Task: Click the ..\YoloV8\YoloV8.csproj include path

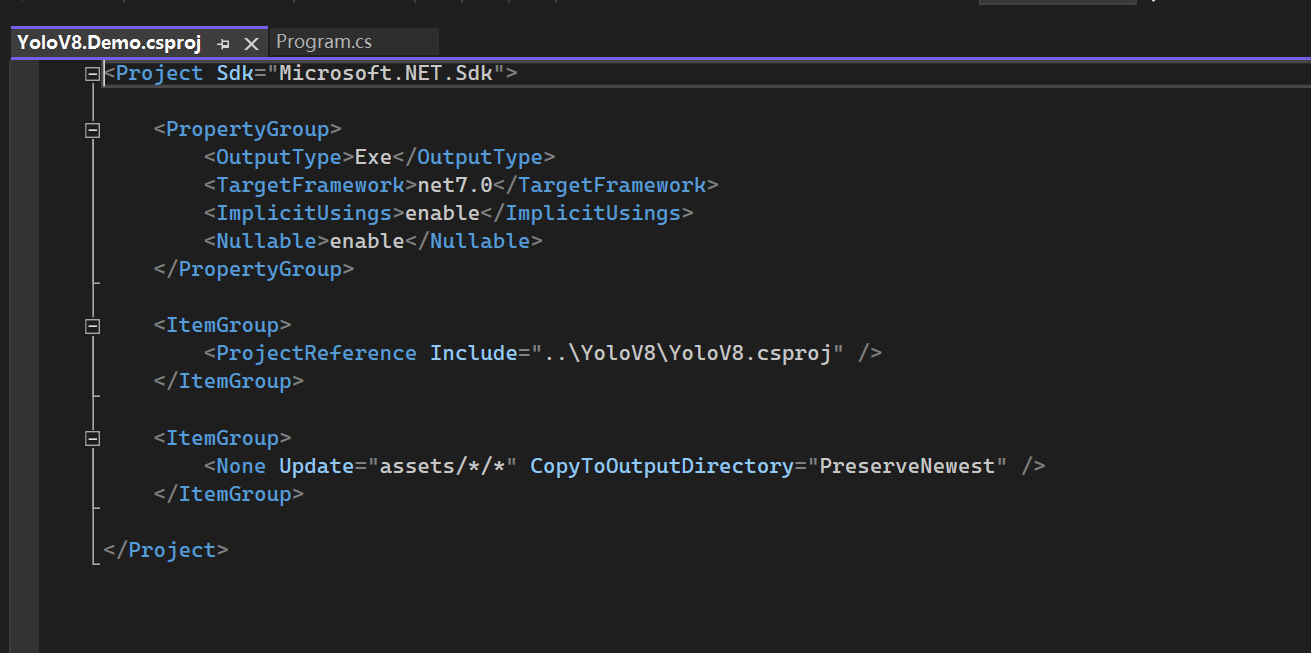Action: 687,353
